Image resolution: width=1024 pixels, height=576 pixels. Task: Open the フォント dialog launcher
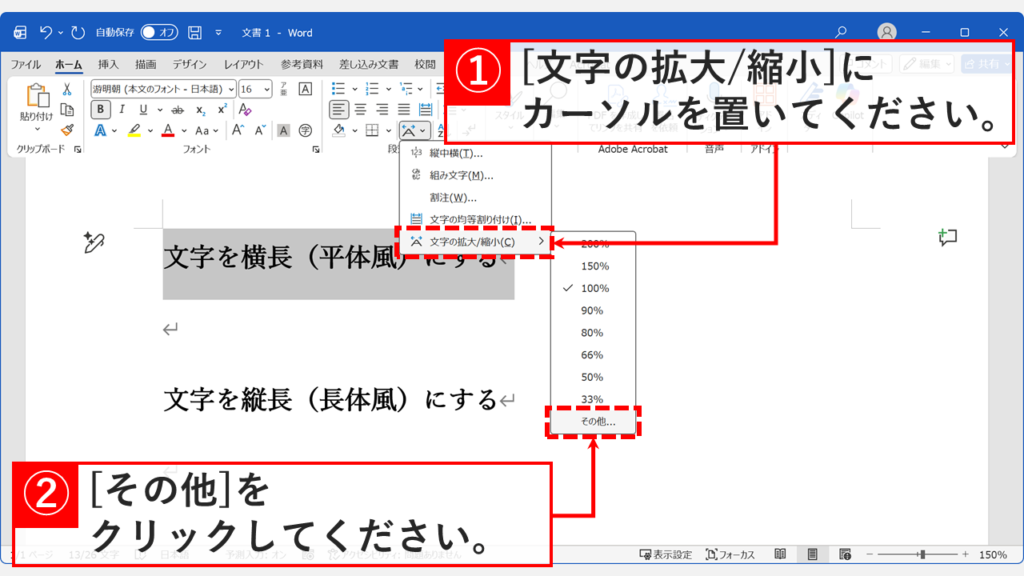tap(316, 148)
